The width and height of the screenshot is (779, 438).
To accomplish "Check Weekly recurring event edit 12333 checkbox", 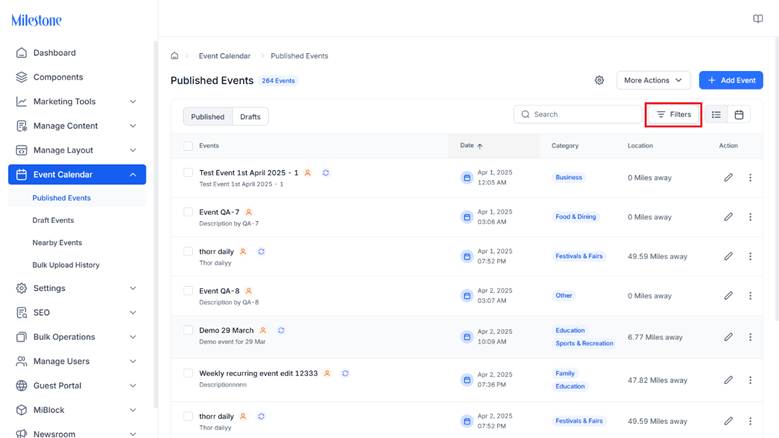I will point(188,372).
